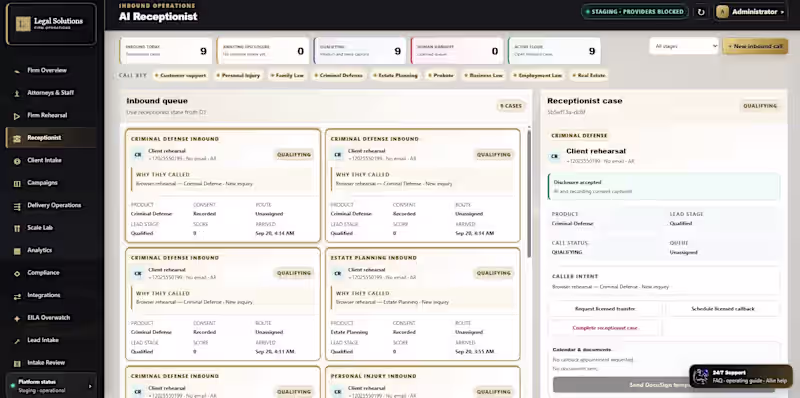Open Client Intake page
This screenshot has width=800, height=398.
click(x=51, y=160)
